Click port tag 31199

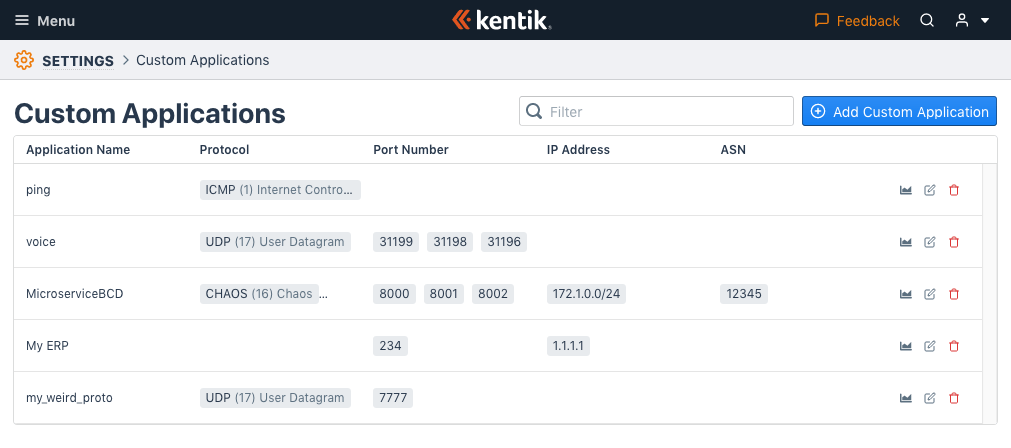(396, 242)
